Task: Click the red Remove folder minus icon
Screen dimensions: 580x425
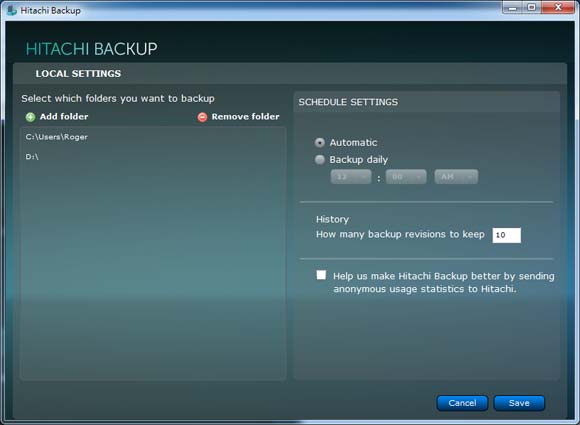Action: [x=202, y=117]
